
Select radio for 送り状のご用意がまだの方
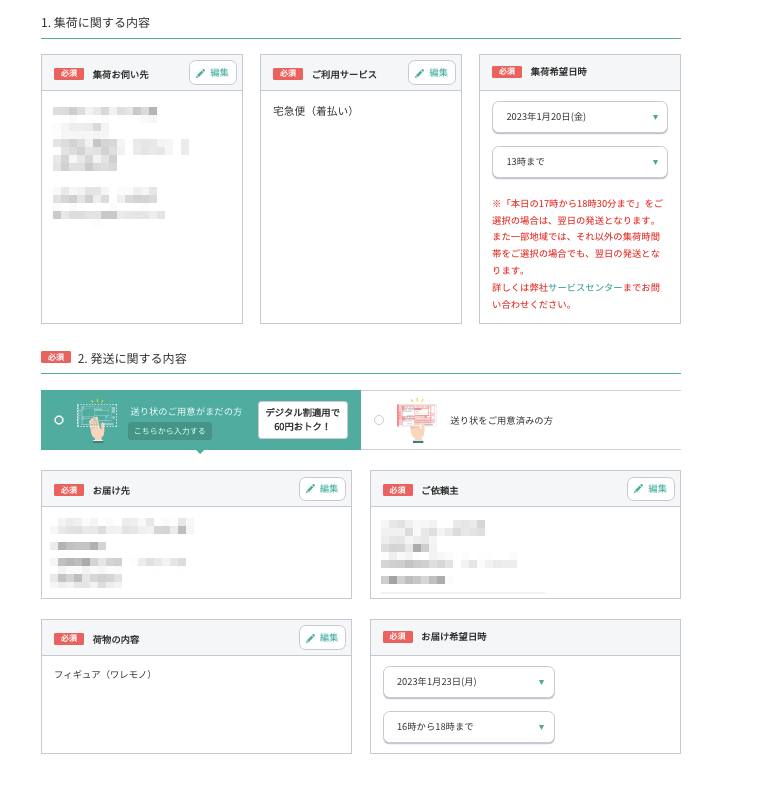[59, 420]
